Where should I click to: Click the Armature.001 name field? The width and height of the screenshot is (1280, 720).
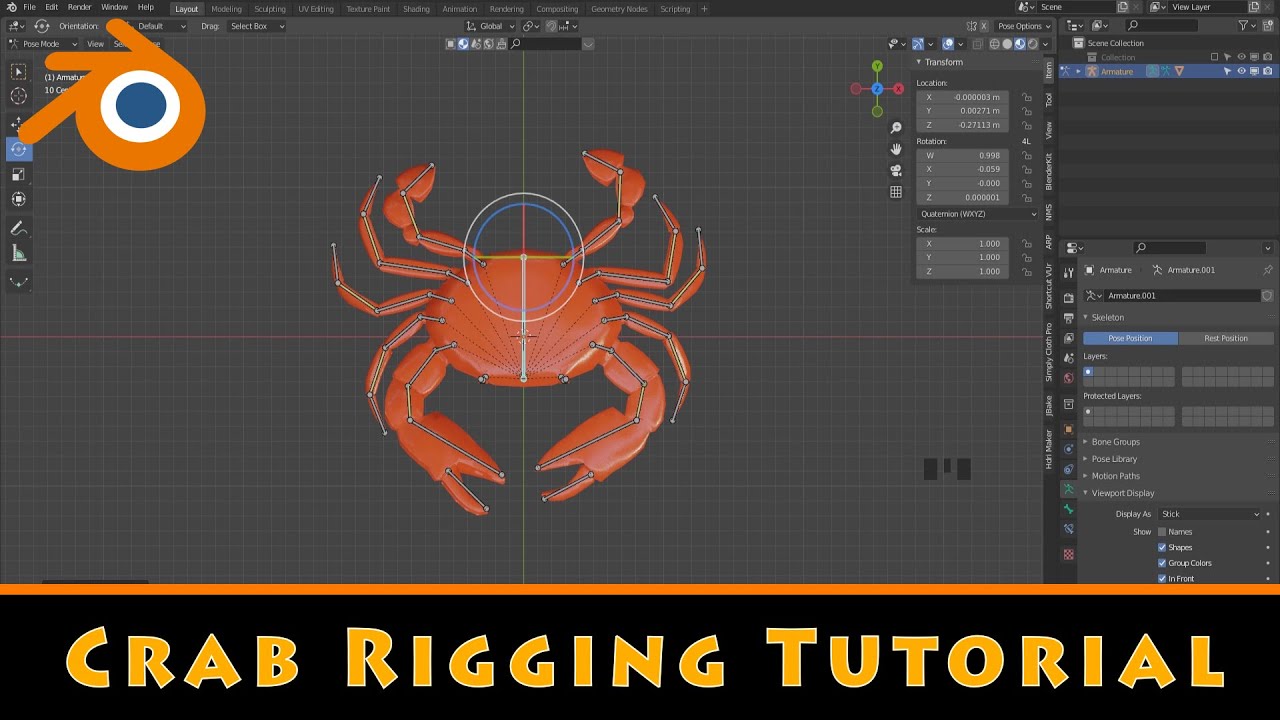[x=1180, y=296]
